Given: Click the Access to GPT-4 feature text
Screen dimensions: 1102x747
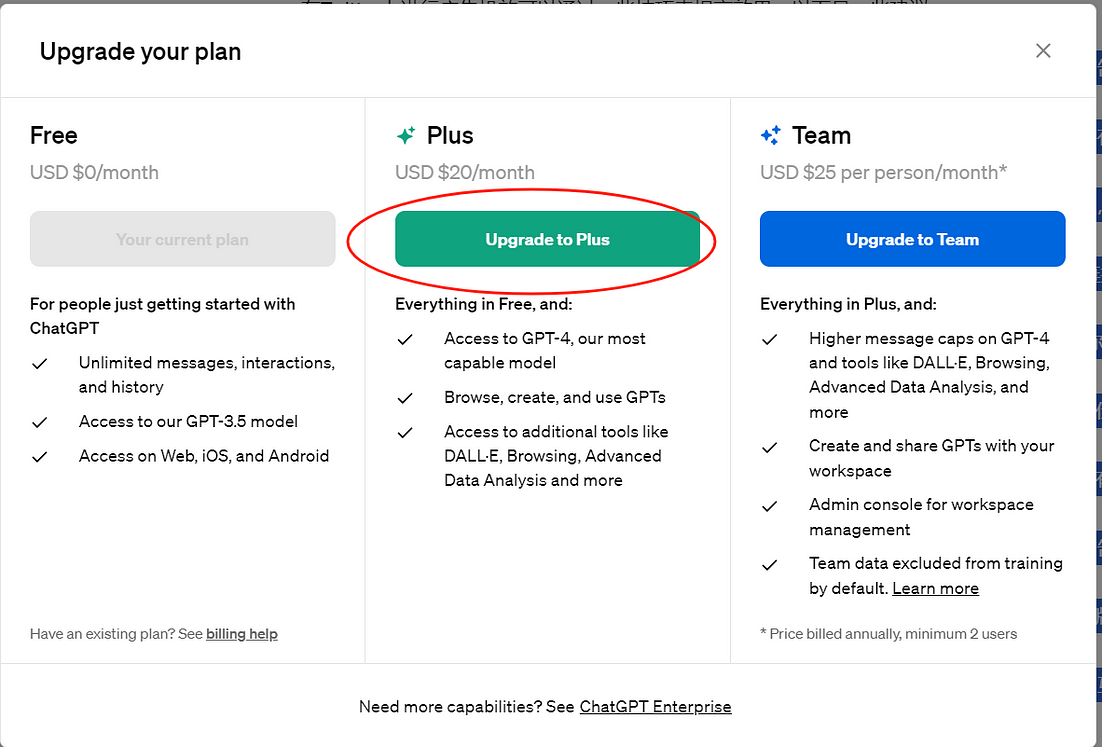Looking at the screenshot, I should pyautogui.click(x=545, y=350).
